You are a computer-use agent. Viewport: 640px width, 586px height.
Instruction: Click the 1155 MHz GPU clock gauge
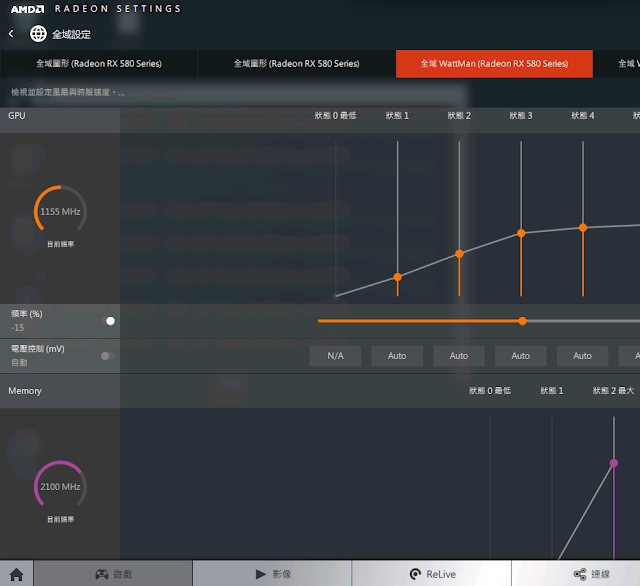[x=60, y=211]
